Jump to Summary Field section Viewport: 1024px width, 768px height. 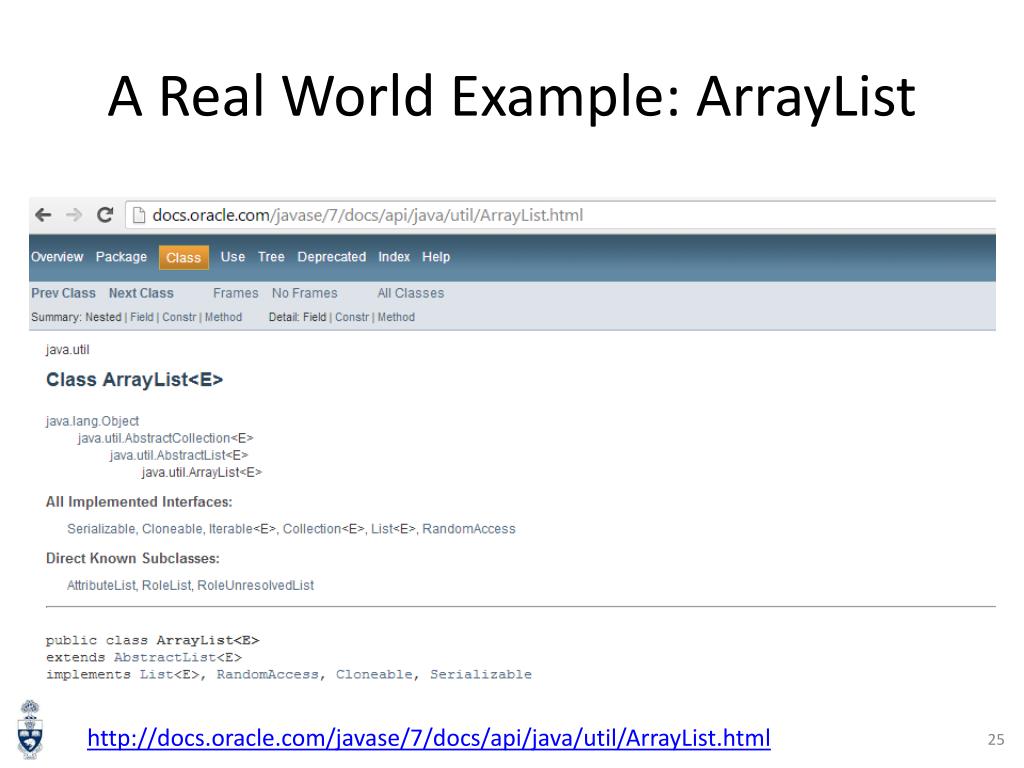[x=142, y=317]
